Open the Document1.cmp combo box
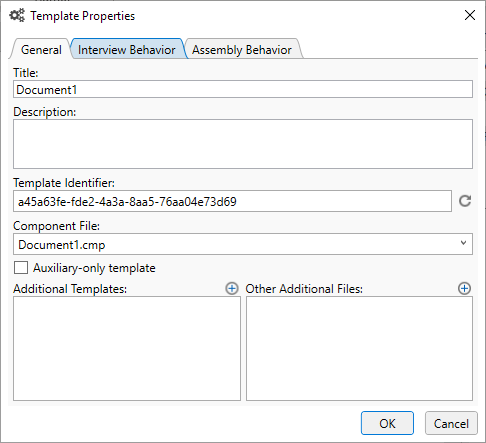 243,244
